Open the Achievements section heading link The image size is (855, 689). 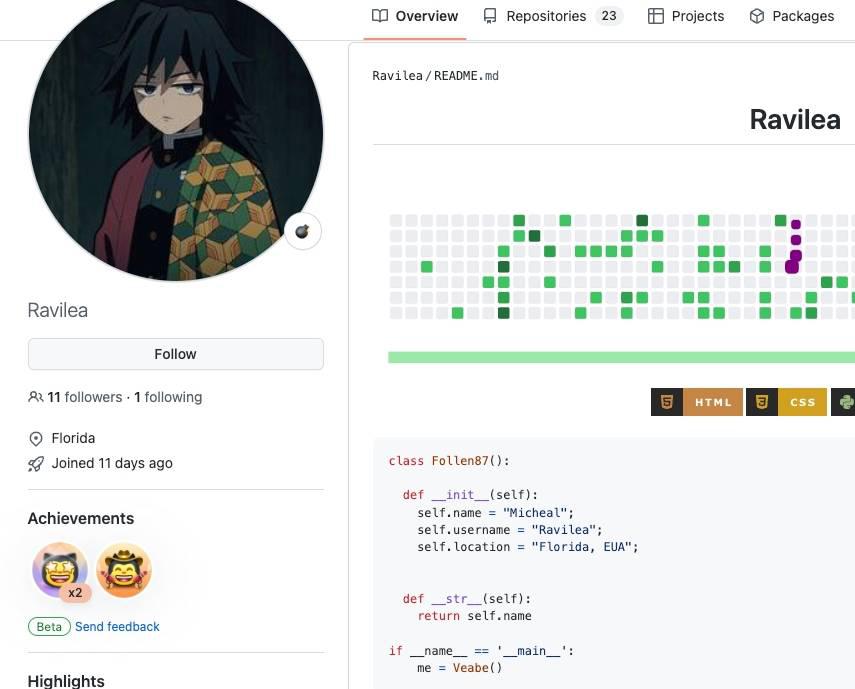pos(81,518)
